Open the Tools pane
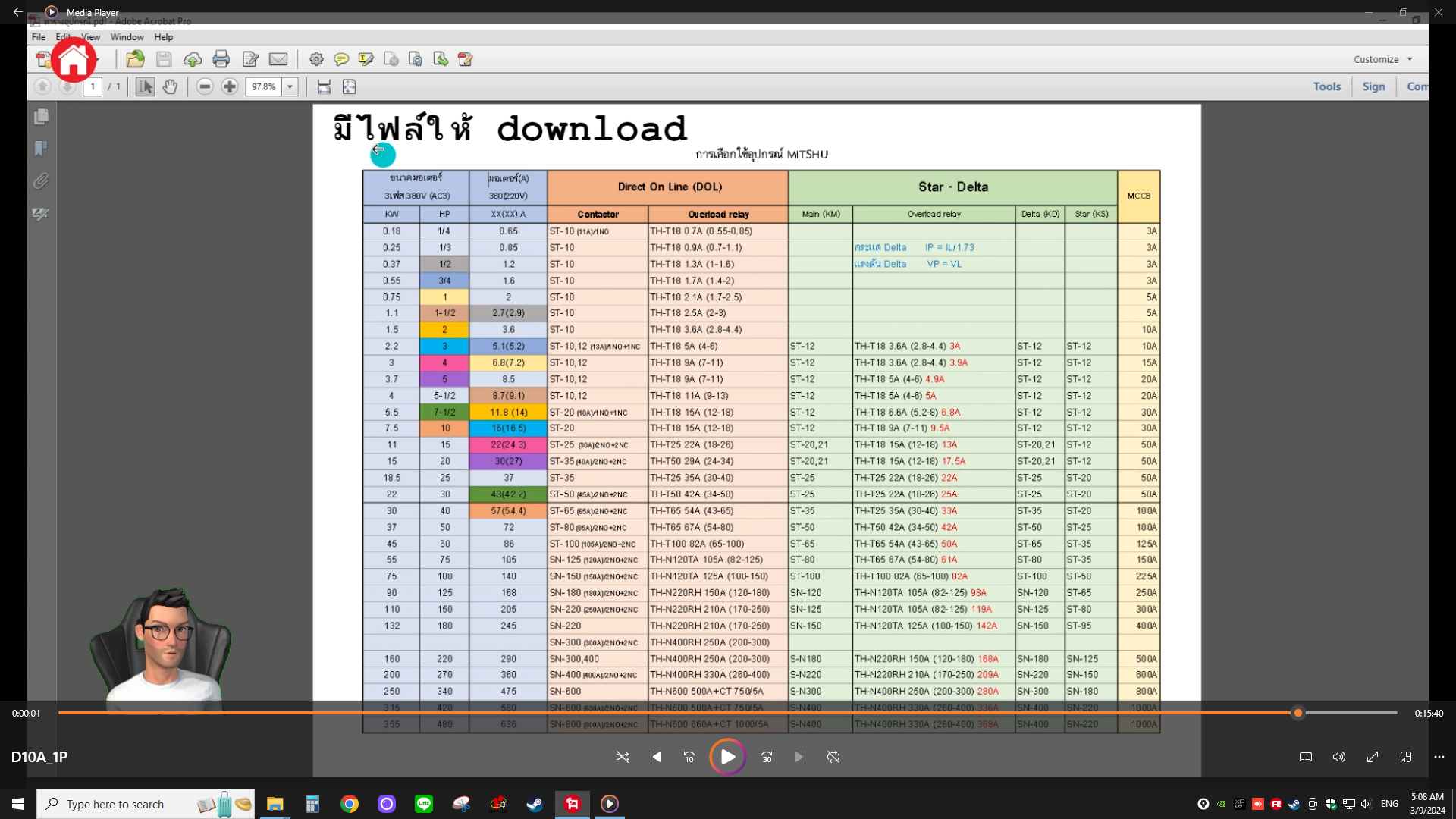This screenshot has width=1456, height=819. click(x=1326, y=86)
